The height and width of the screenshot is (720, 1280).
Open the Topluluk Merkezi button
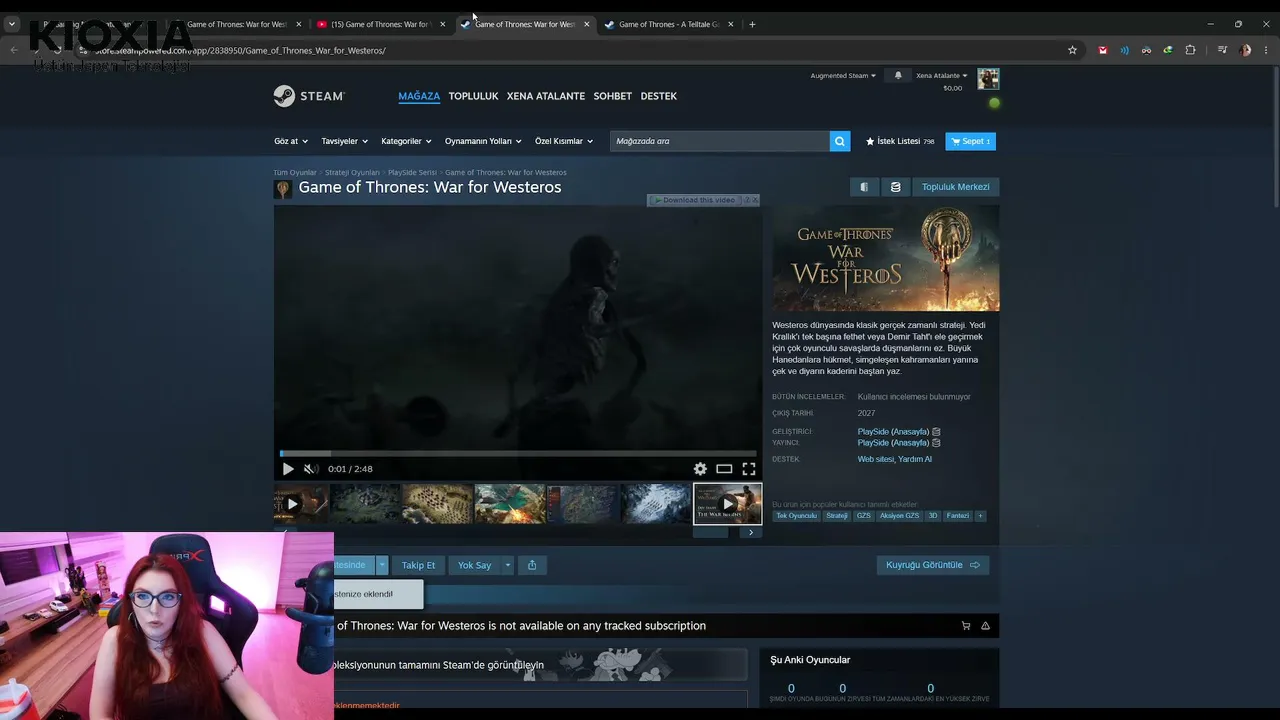[955, 187]
